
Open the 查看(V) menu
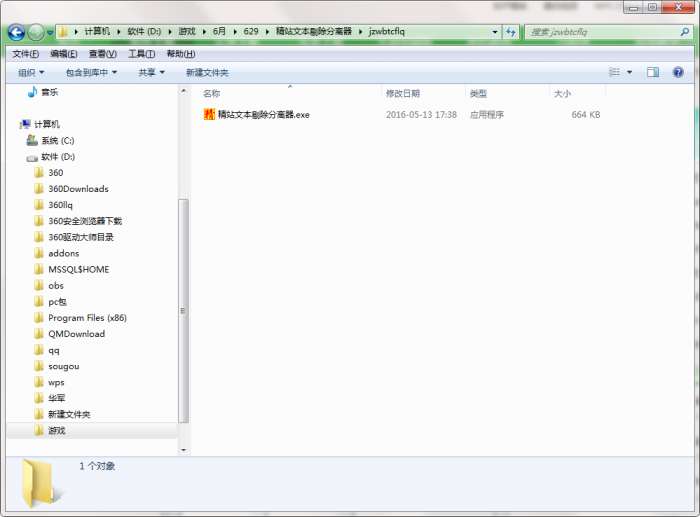tap(103, 54)
